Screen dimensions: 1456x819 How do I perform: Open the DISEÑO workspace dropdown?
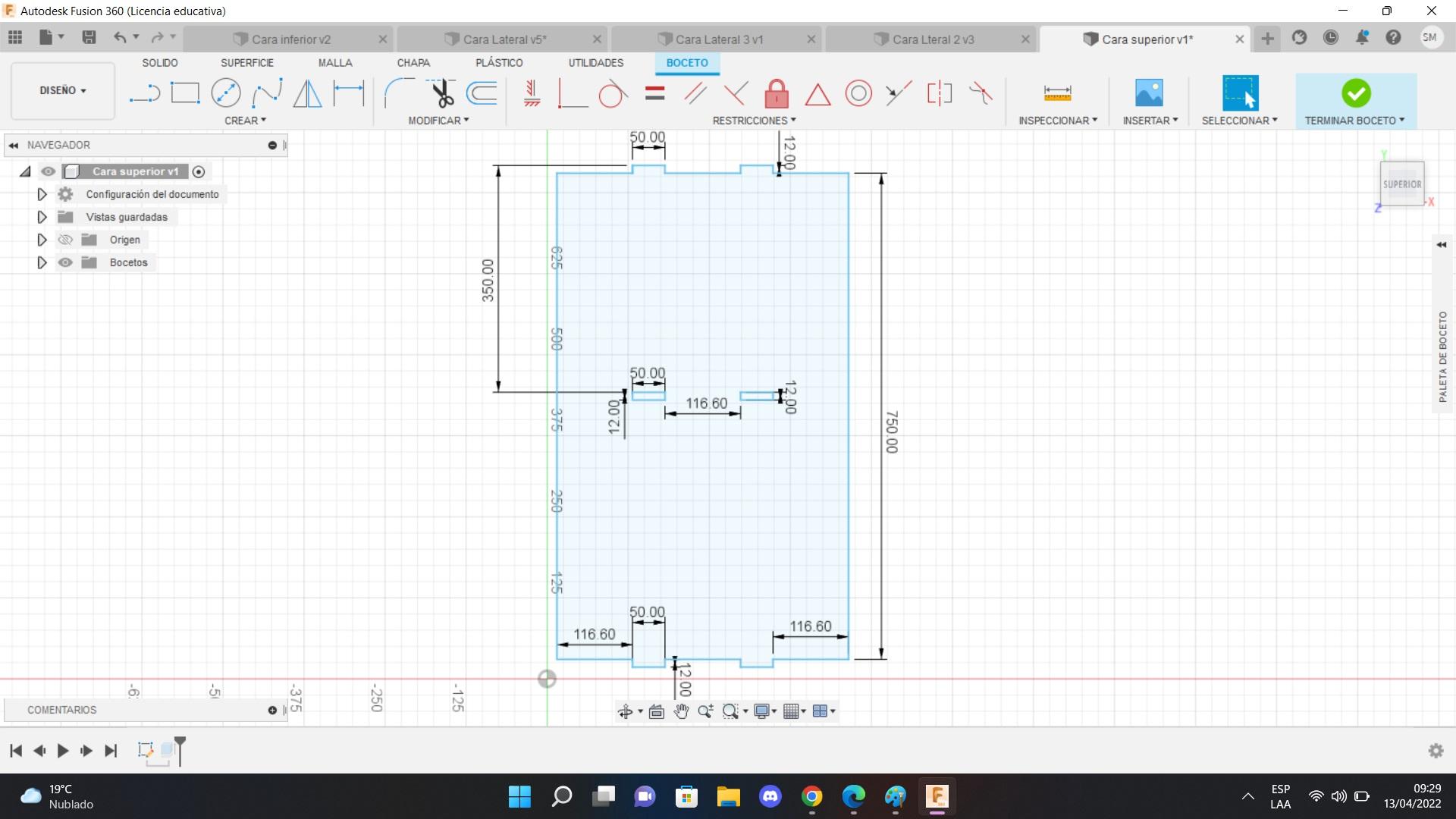pos(63,90)
